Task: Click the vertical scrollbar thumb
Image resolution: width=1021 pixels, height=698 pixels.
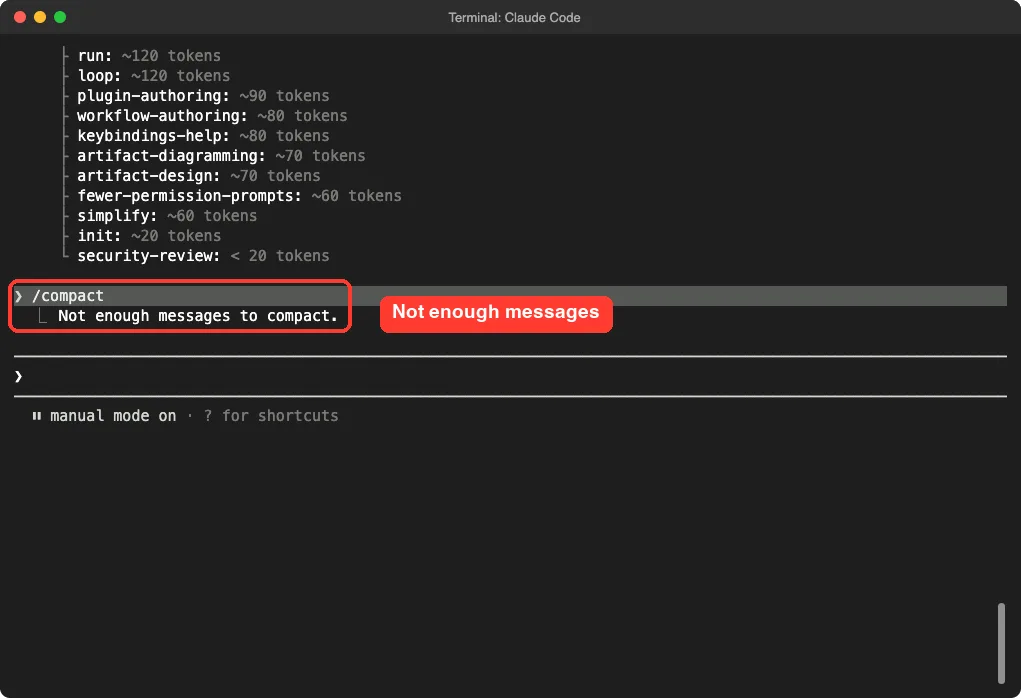Action: click(1001, 643)
